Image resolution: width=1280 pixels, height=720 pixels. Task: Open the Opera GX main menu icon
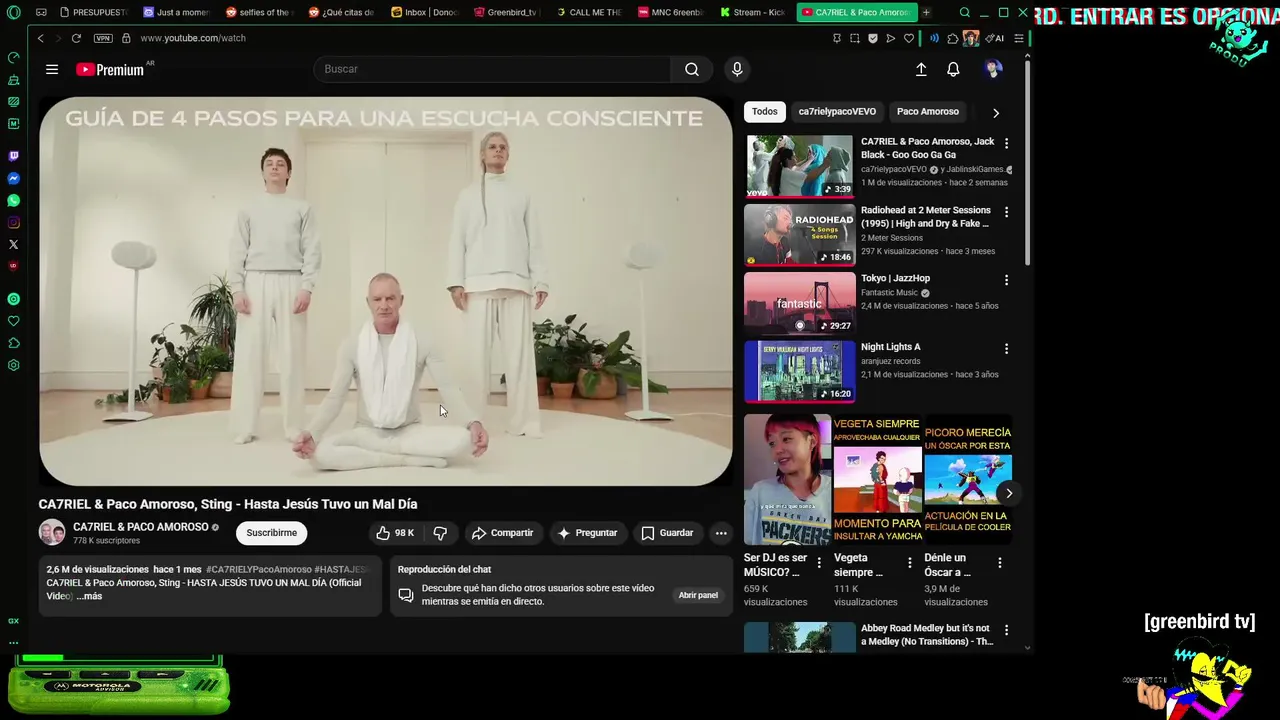pyautogui.click(x=13, y=13)
